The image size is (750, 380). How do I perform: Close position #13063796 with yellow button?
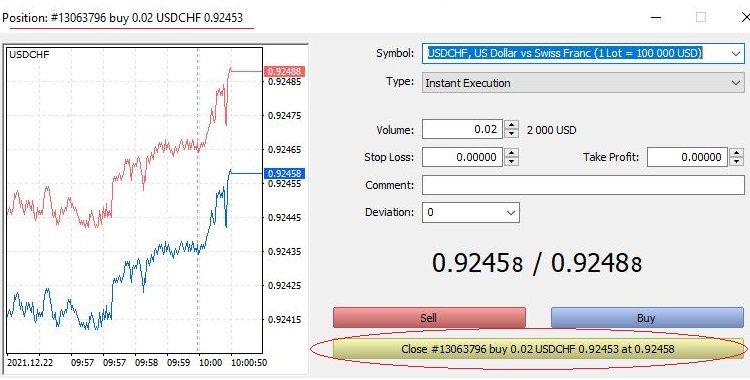coord(538,349)
